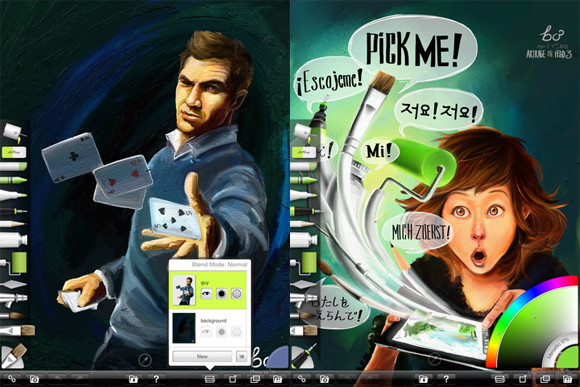The image size is (580, 387).
Task: Toggle the Layers panel icon in right bottom bar
Action: (500, 379)
